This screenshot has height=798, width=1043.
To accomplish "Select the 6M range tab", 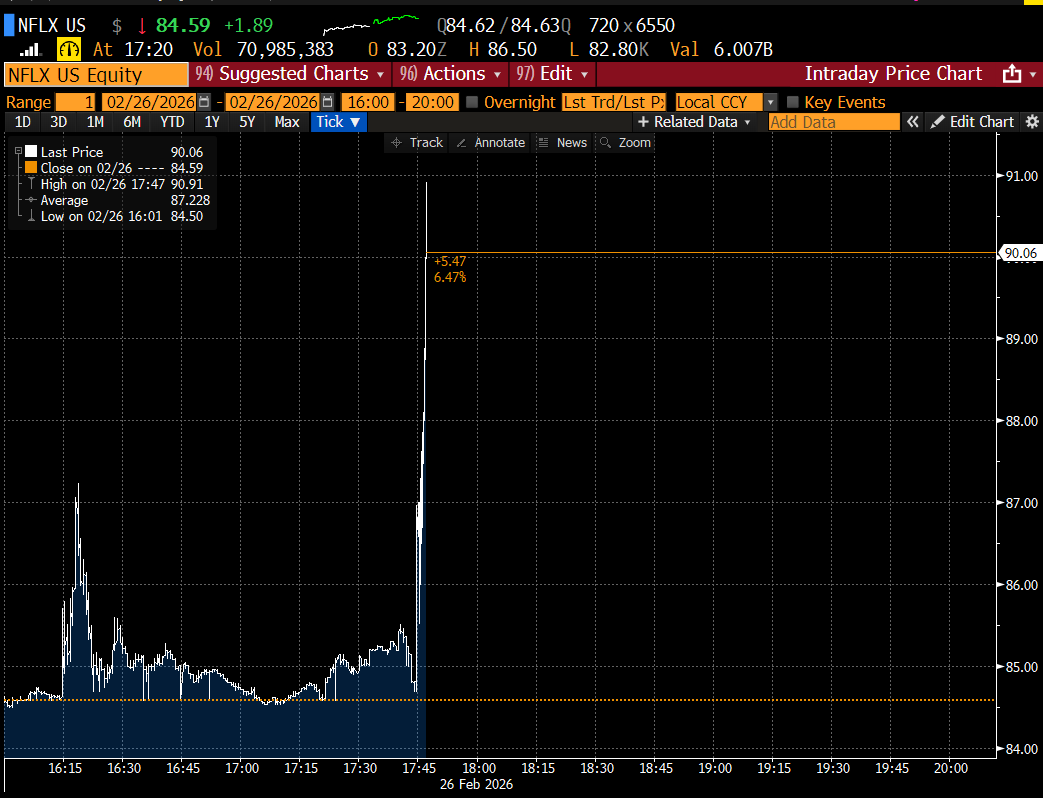I will point(132,122).
